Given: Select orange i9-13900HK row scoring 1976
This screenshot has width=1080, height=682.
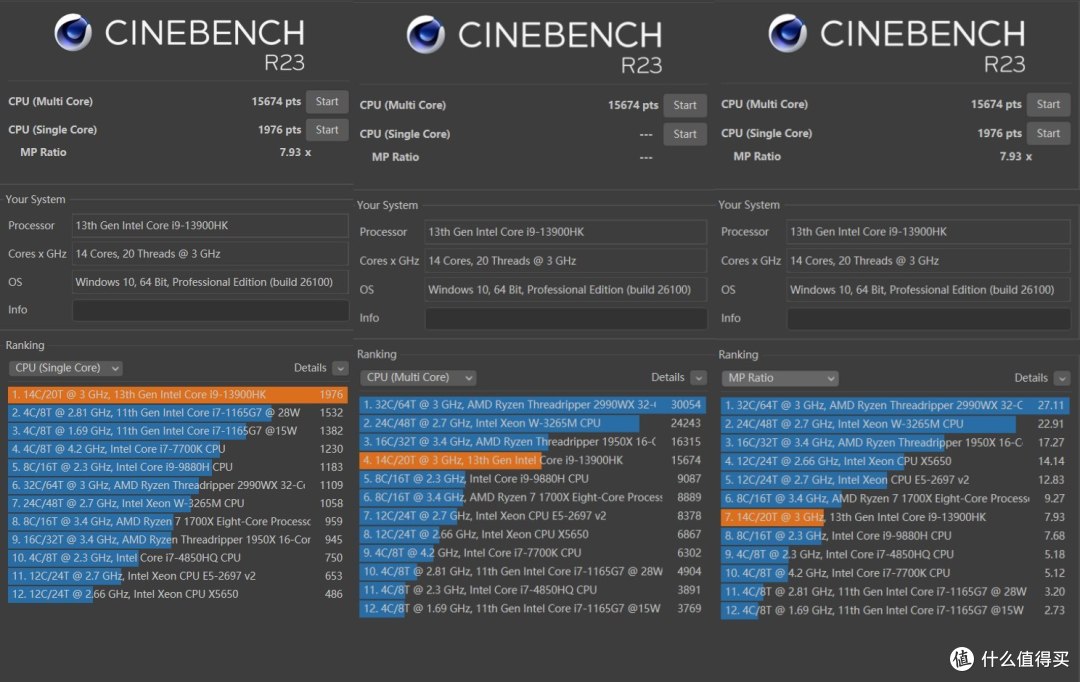Looking at the screenshot, I should click(x=178, y=394).
